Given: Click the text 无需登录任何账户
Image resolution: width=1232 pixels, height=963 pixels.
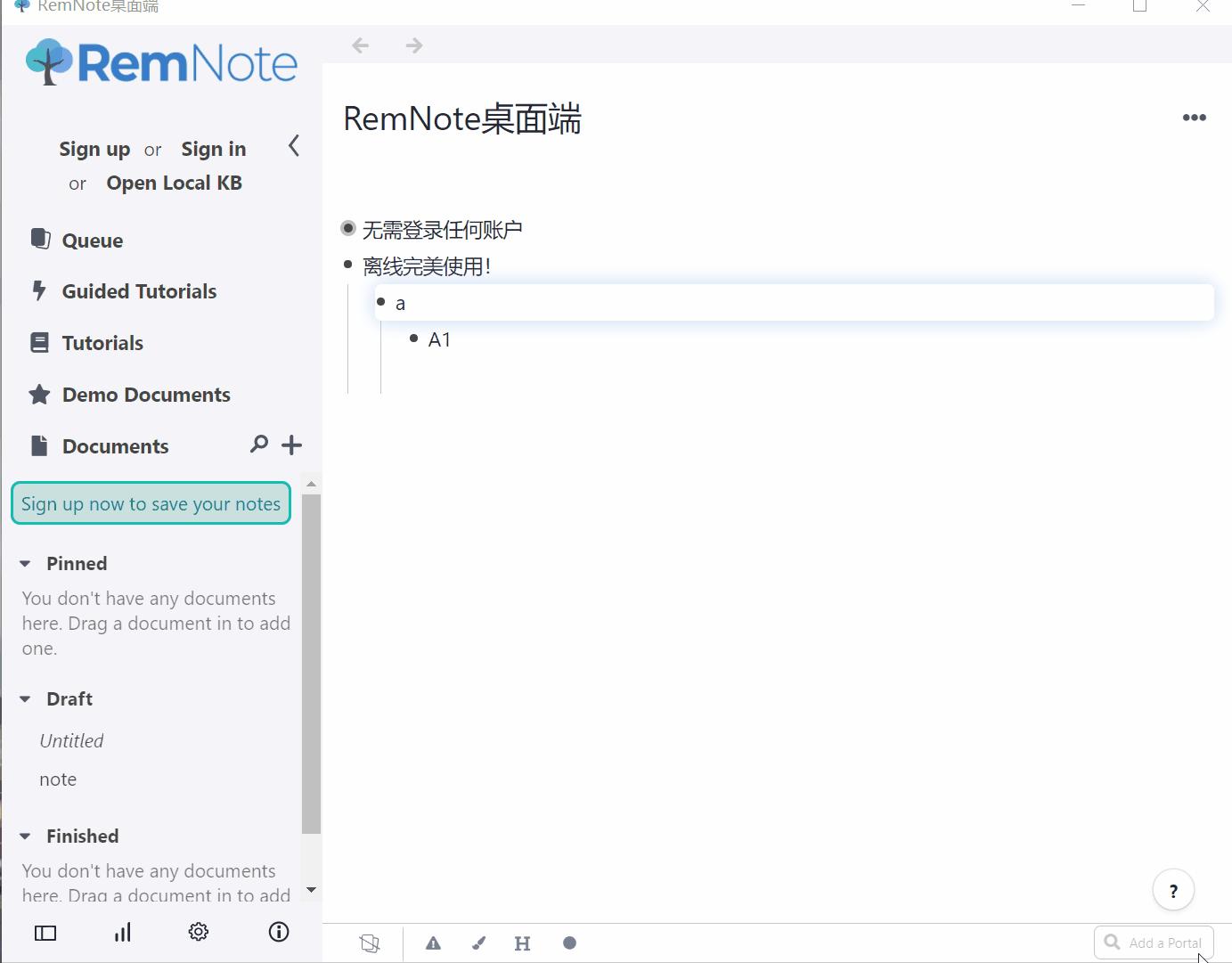Looking at the screenshot, I should pyautogui.click(x=443, y=230).
